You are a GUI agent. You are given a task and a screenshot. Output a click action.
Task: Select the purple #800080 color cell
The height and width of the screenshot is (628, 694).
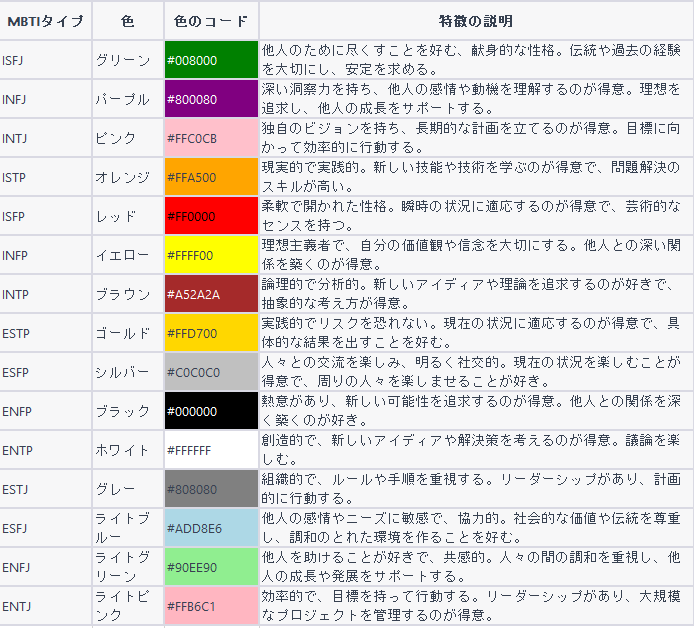[211, 99]
